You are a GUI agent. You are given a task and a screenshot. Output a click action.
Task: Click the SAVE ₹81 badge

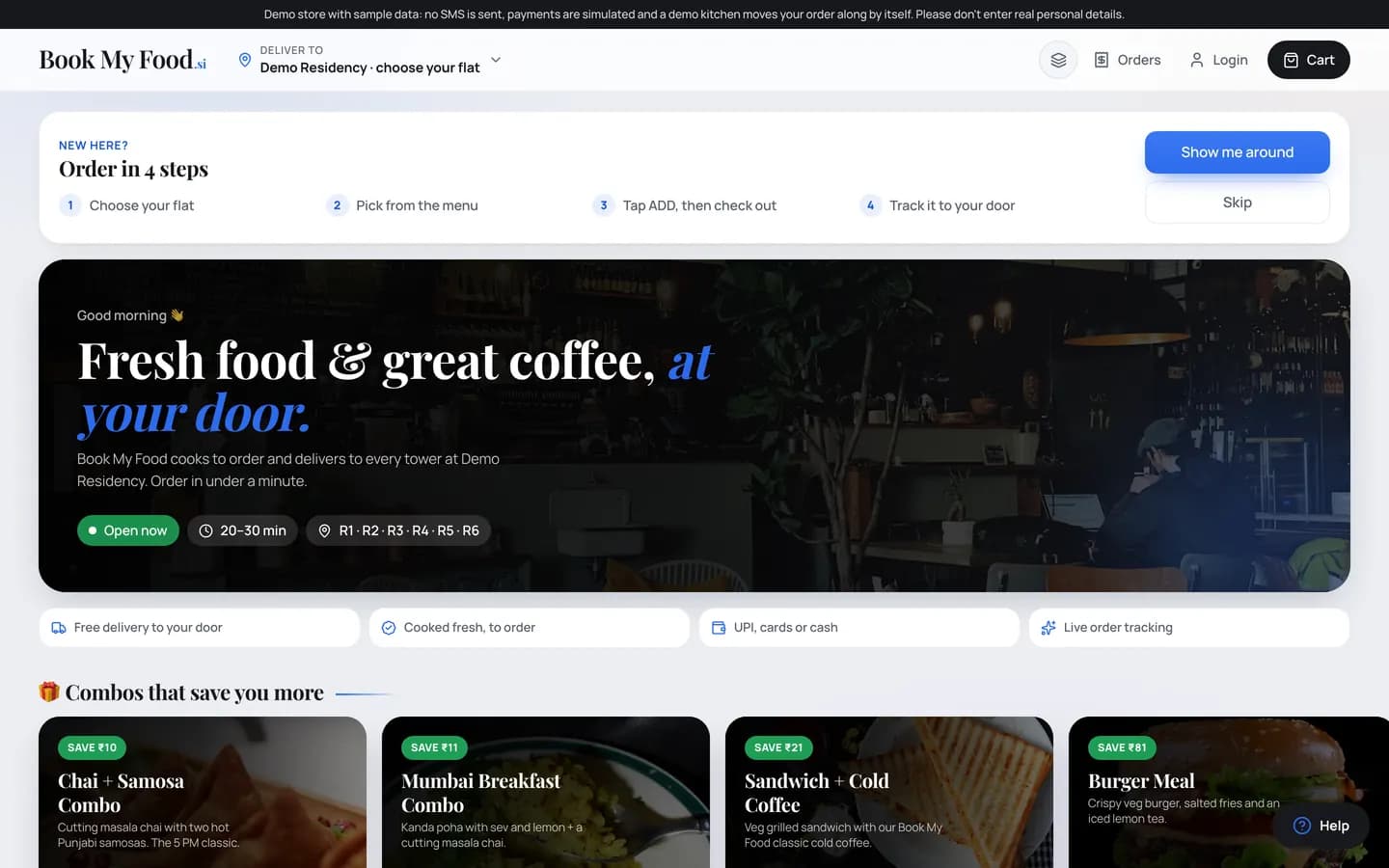coord(1122,747)
